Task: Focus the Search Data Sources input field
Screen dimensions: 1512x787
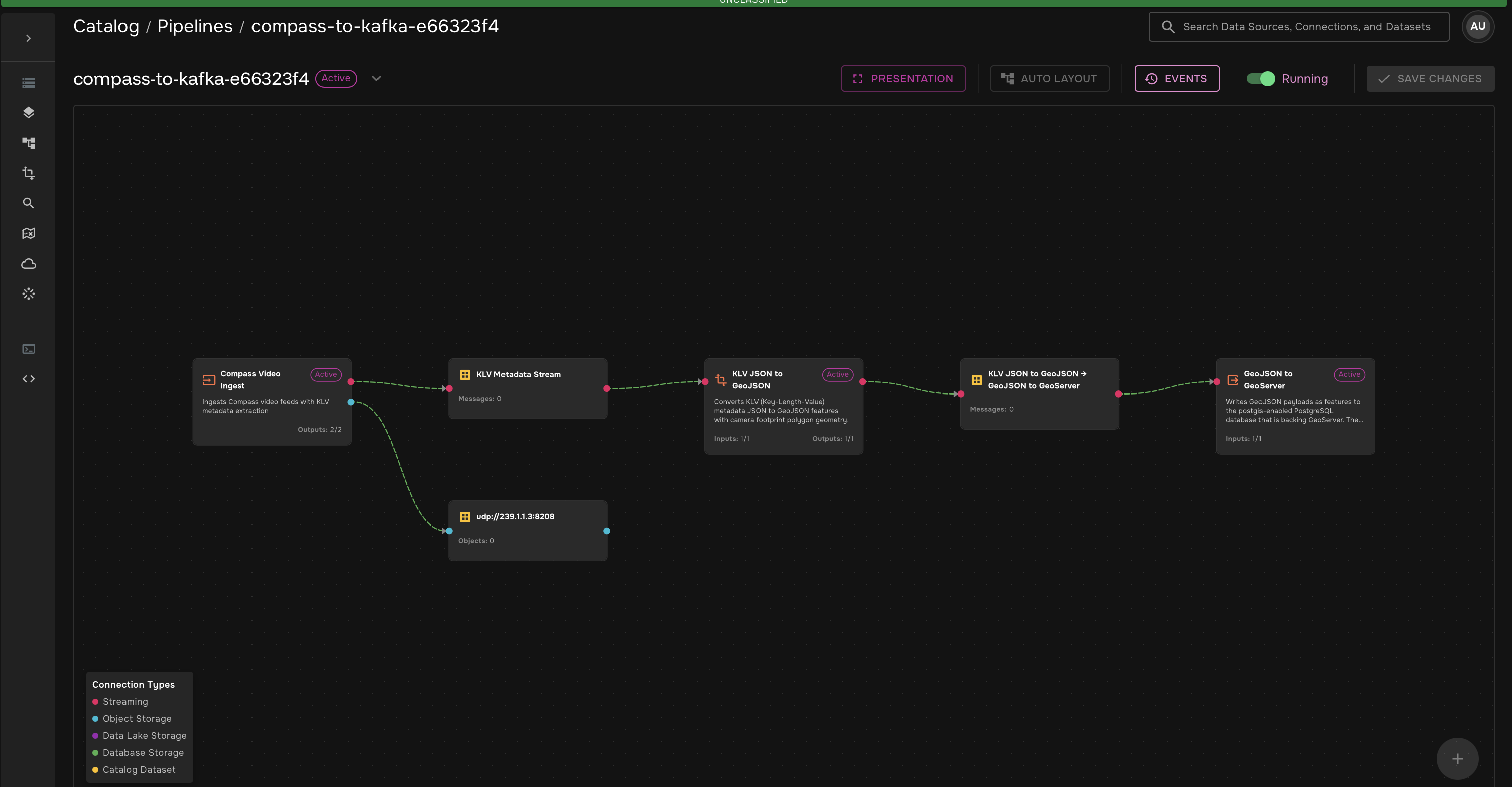Action: point(1298,27)
